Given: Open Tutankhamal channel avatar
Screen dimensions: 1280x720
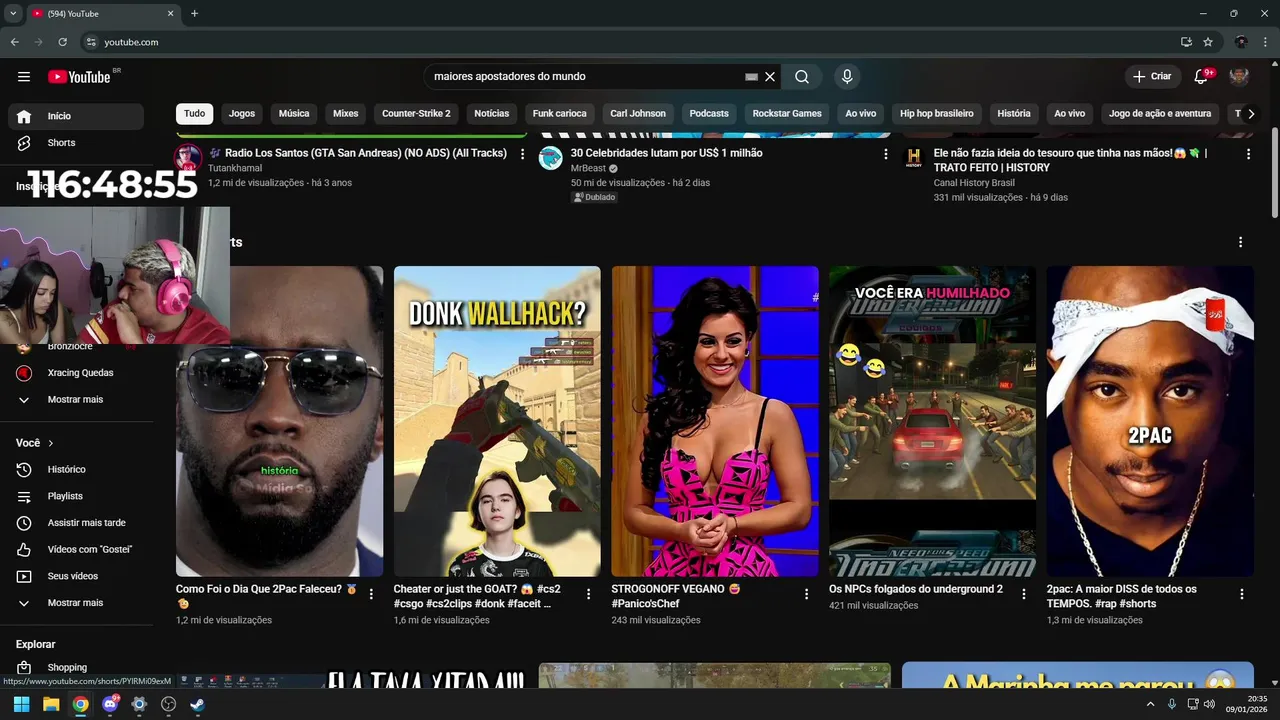Looking at the screenshot, I should point(188,158).
